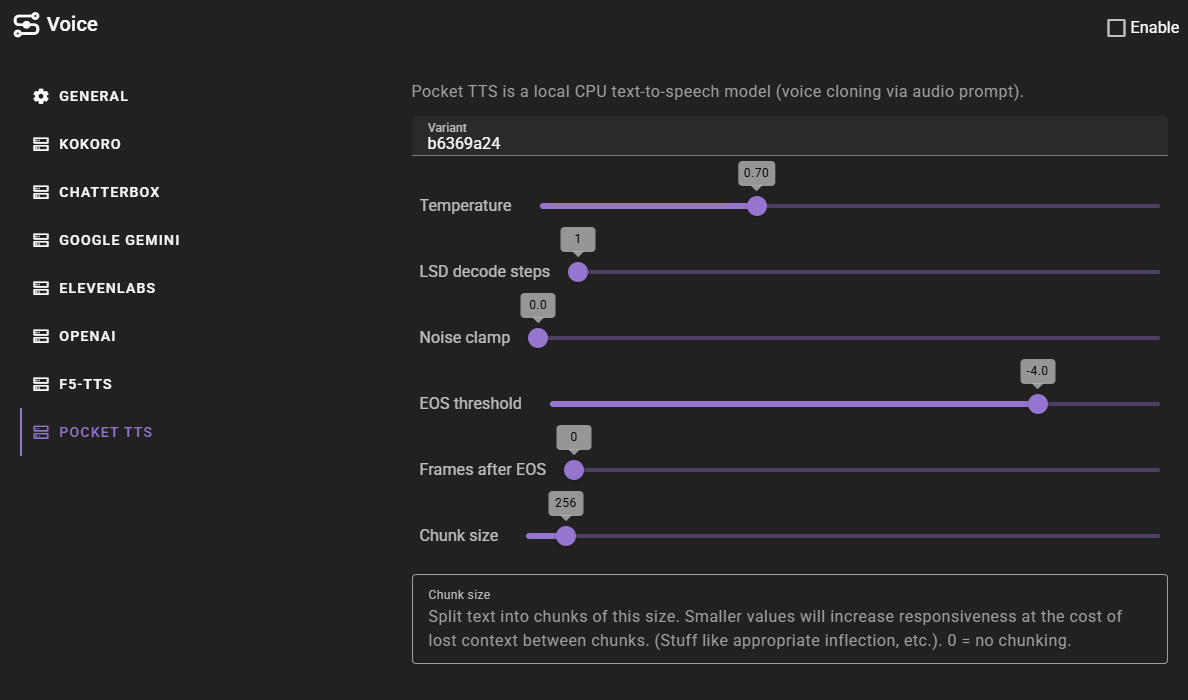The image size is (1188, 700).
Task: Open the ElevenLabs settings tab
Action: tap(107, 288)
